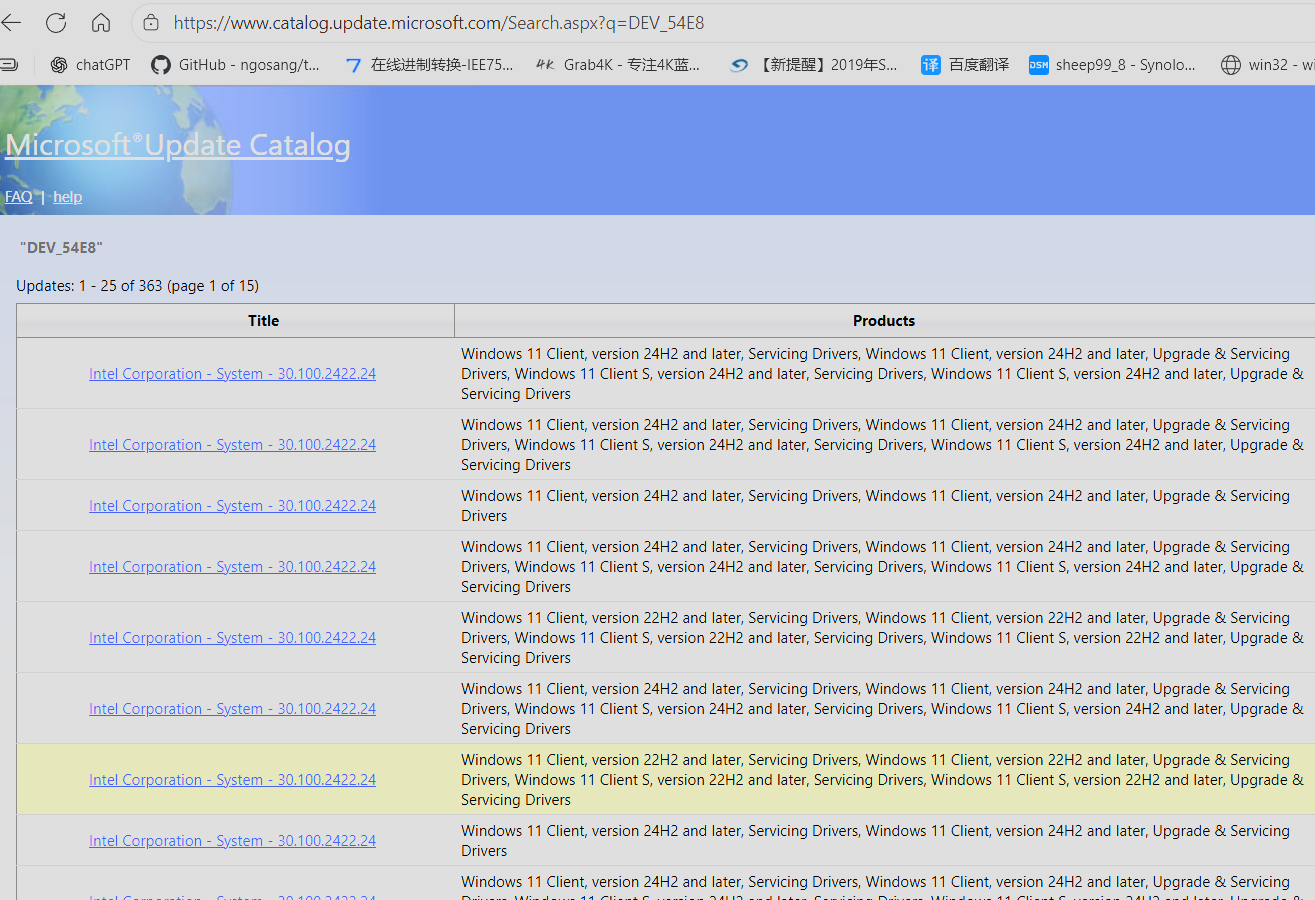Refresh the current page
The height and width of the screenshot is (900, 1315).
(x=58, y=22)
